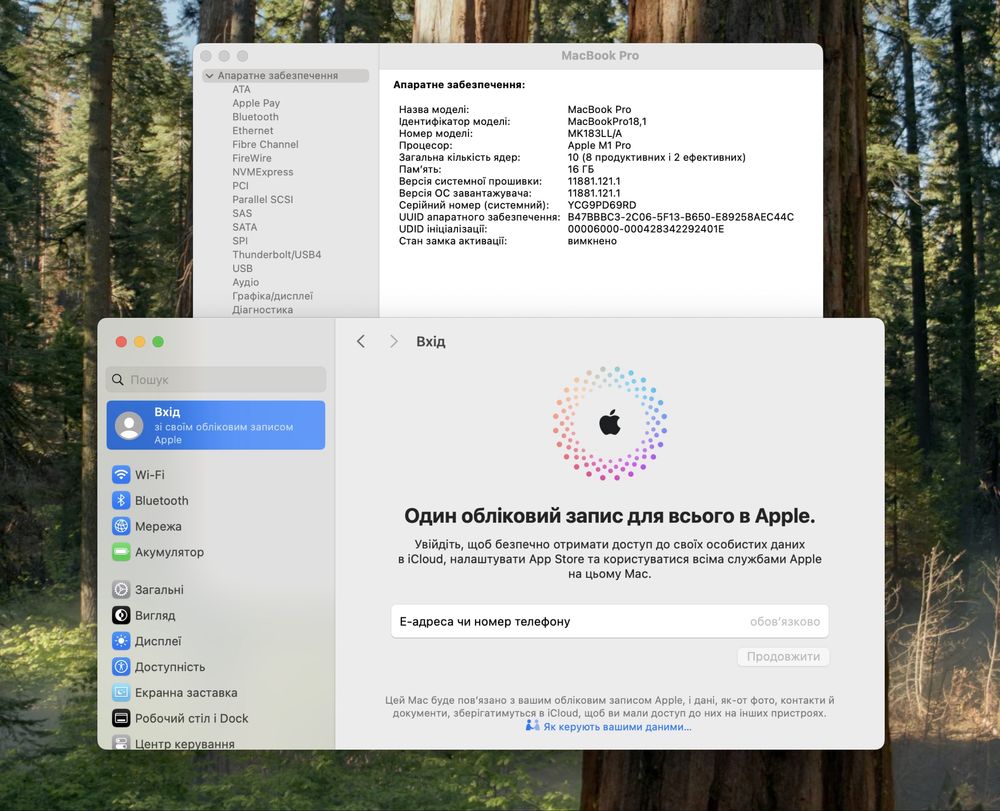Select SATA in the hardware tree
The image size is (1000, 811).
[x=245, y=227]
